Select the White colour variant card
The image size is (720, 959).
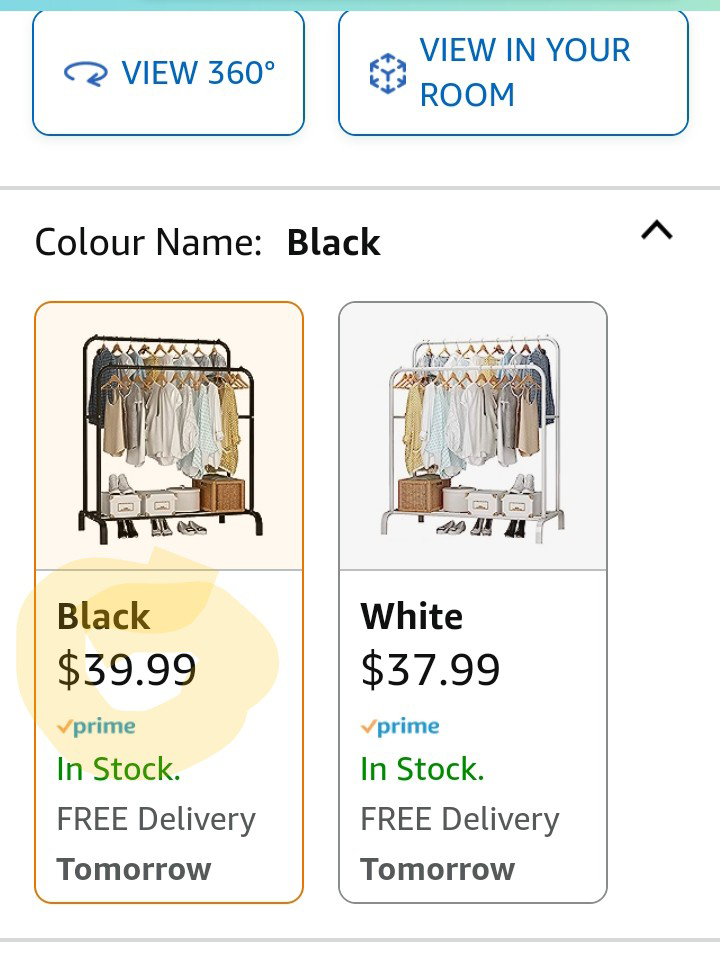pos(472,600)
